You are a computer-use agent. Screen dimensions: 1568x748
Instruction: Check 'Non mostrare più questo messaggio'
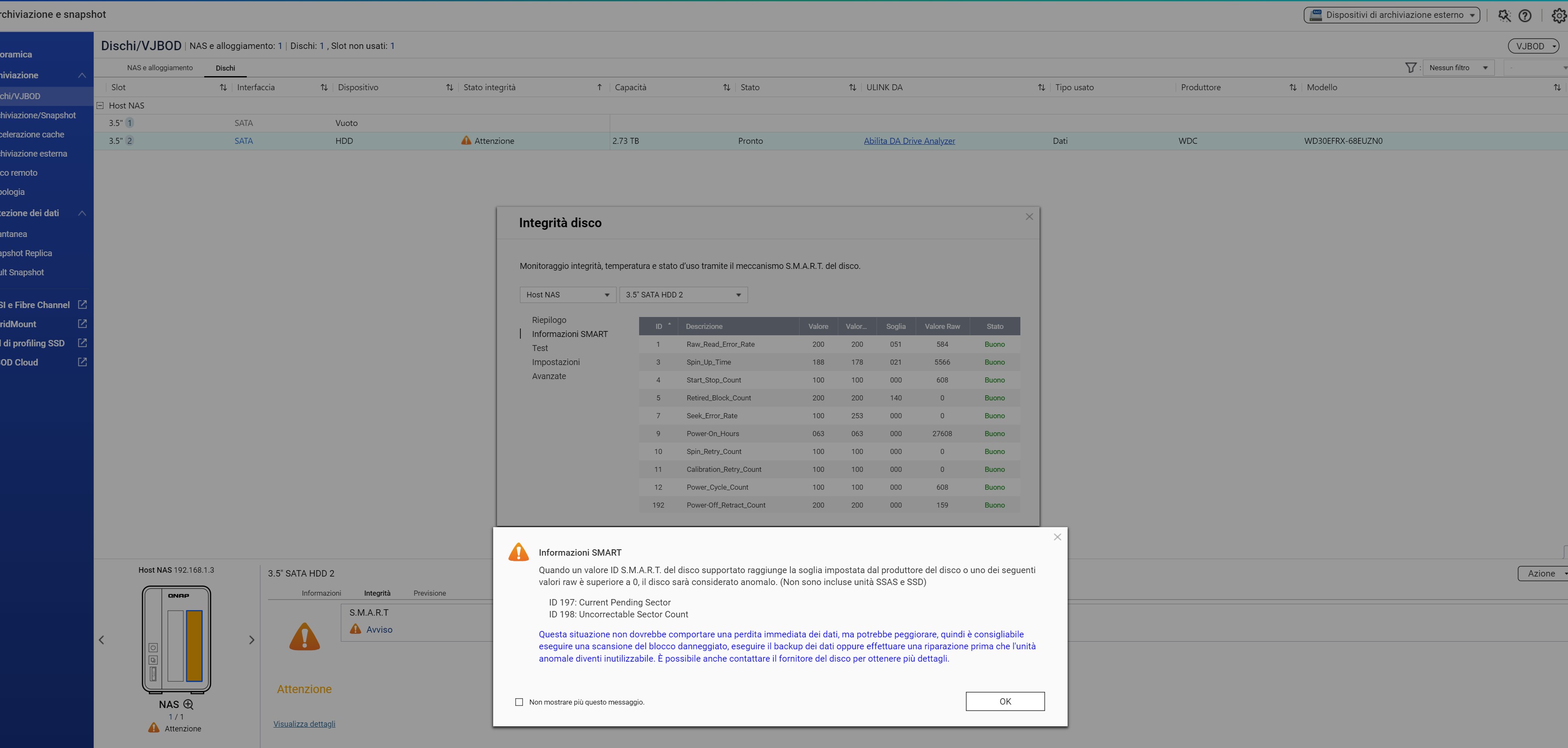[x=519, y=702]
